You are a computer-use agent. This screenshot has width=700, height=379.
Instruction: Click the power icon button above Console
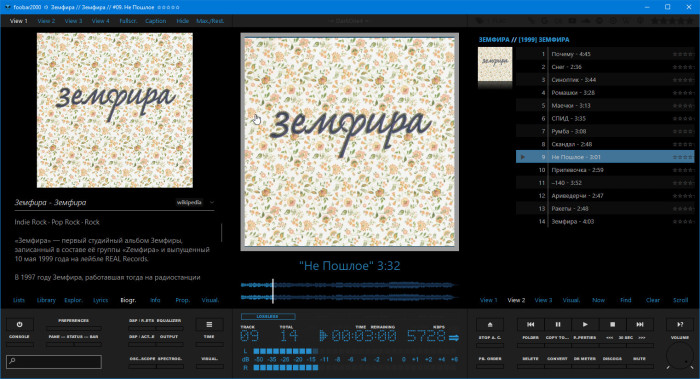click(x=19, y=325)
